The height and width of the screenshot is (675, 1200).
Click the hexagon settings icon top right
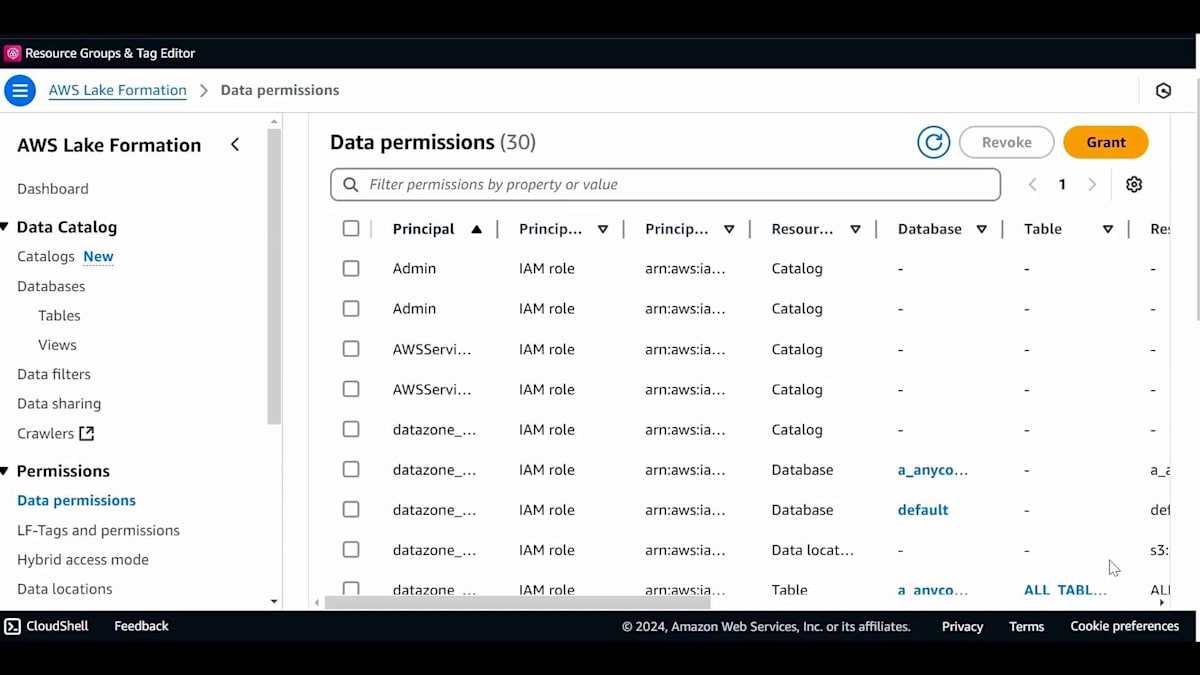[1163, 90]
